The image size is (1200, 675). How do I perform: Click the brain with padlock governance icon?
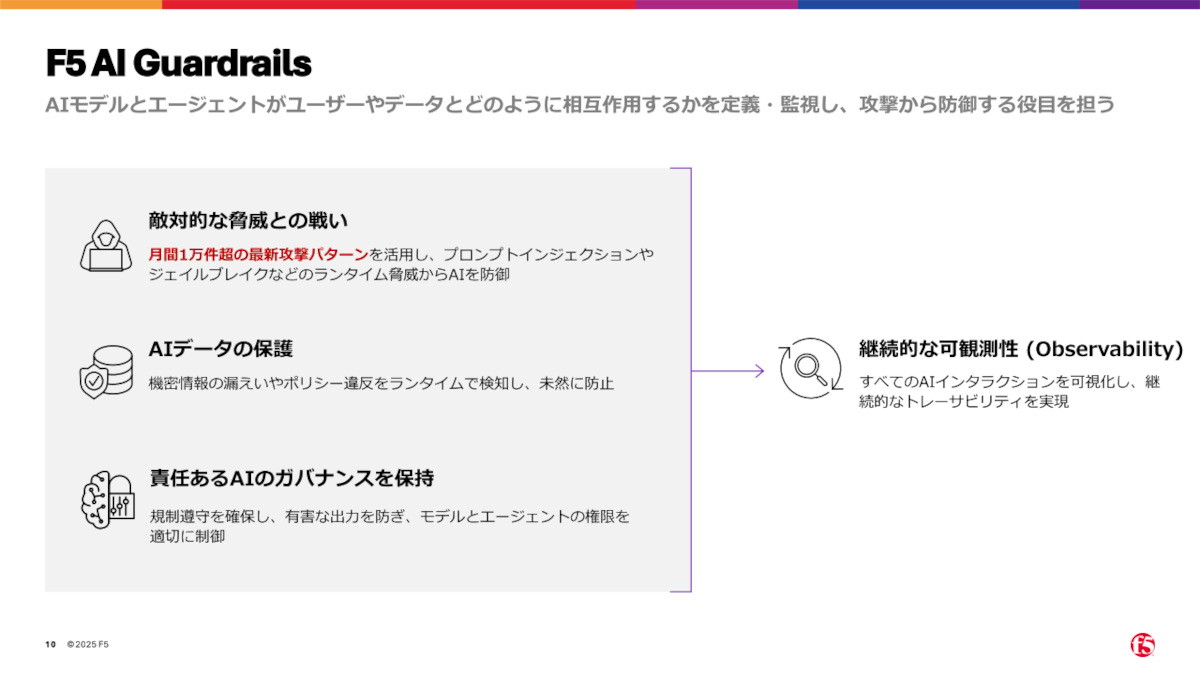(106, 498)
